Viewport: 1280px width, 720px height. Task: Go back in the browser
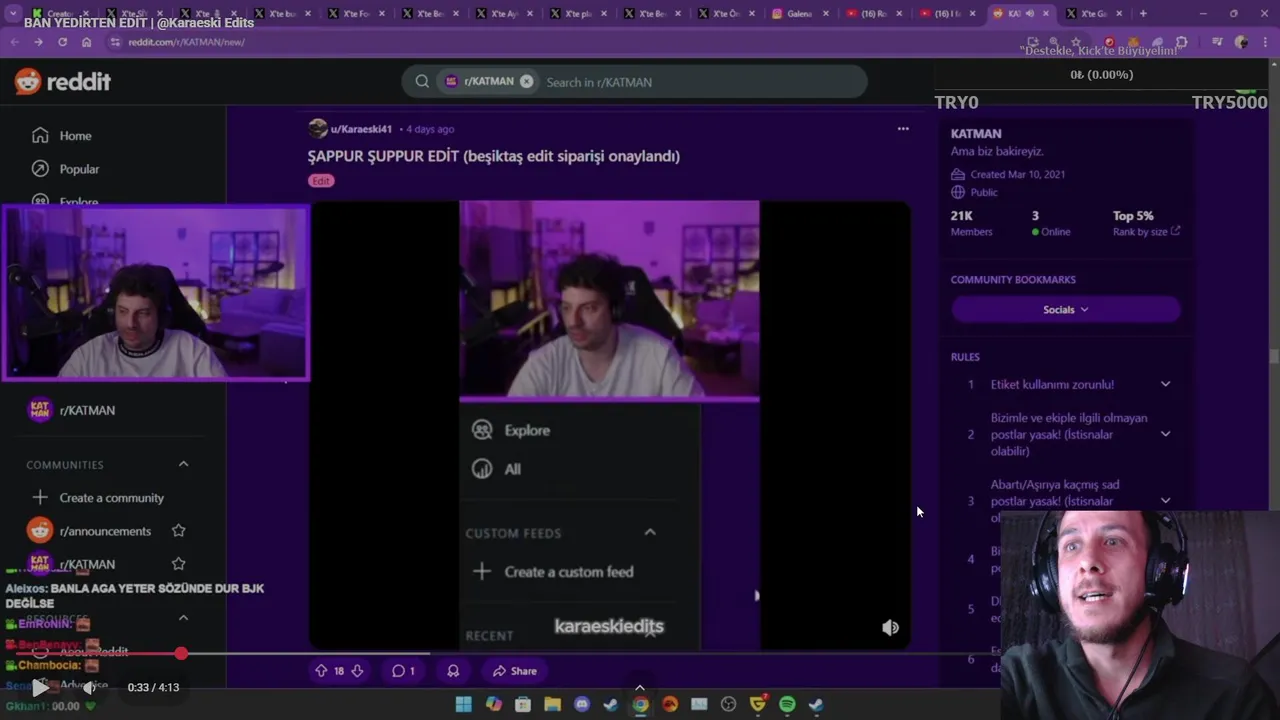(x=14, y=42)
